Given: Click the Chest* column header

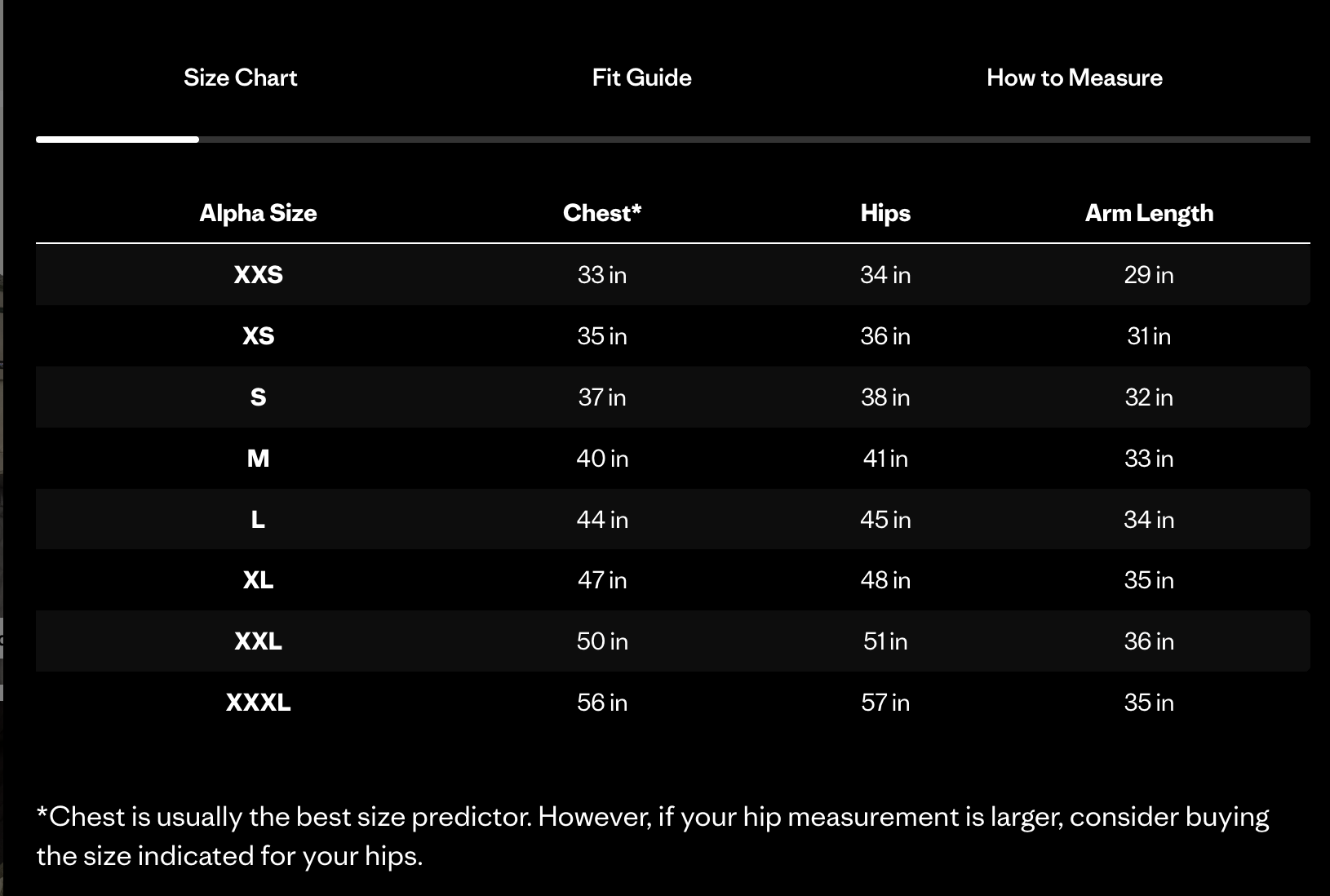Looking at the screenshot, I should 602,213.
